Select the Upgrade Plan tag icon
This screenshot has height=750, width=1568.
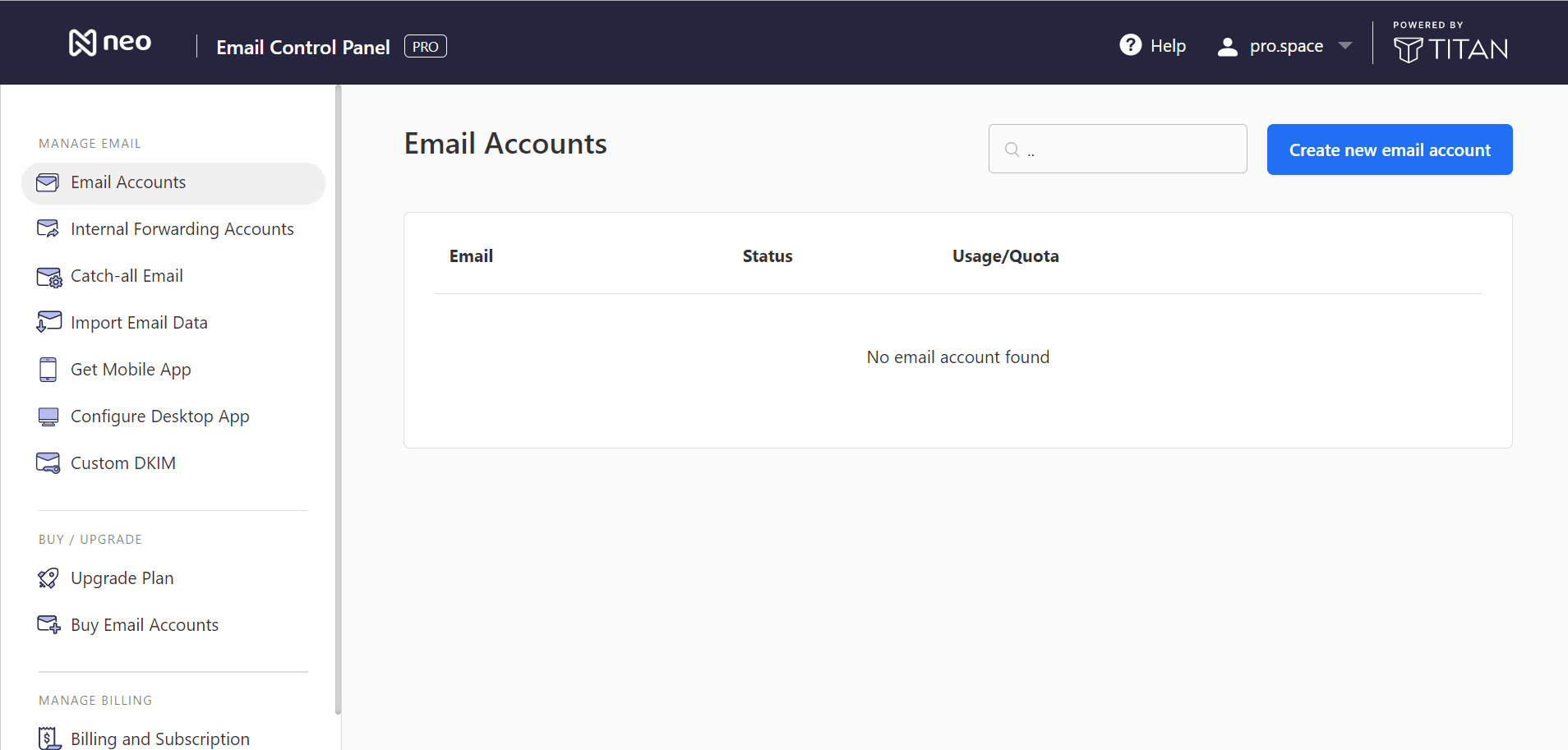pyautogui.click(x=48, y=577)
